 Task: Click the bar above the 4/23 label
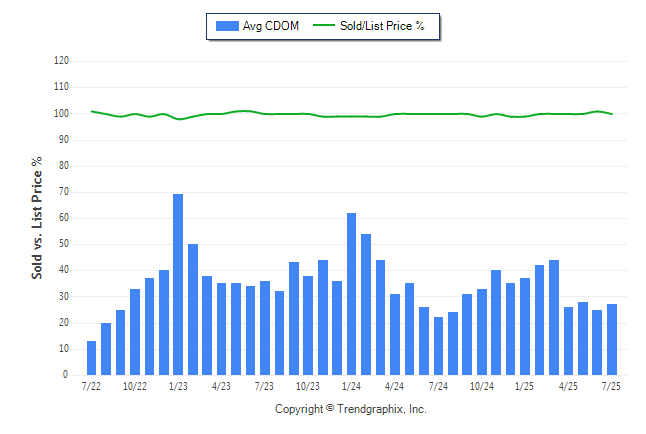(x=221, y=329)
